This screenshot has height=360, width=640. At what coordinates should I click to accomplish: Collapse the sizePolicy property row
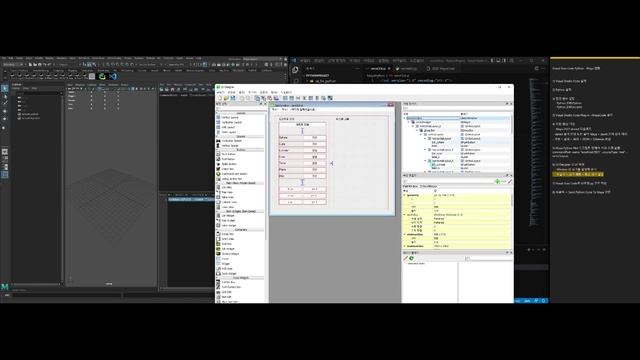[404, 215]
